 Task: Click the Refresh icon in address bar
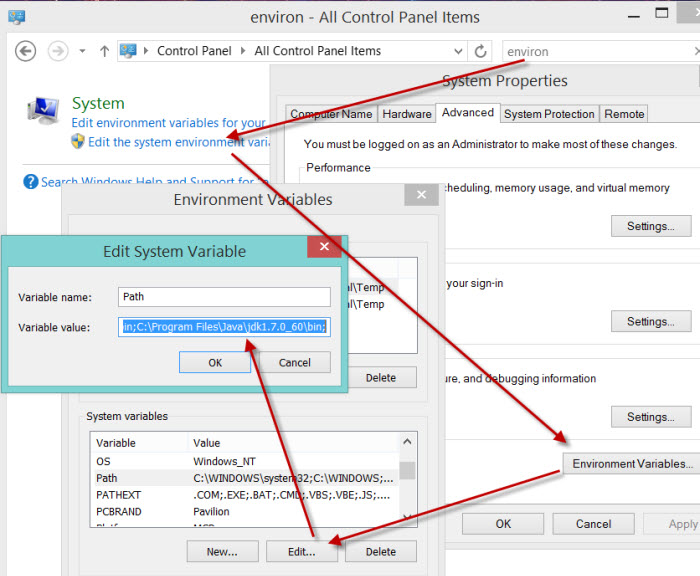click(482, 51)
